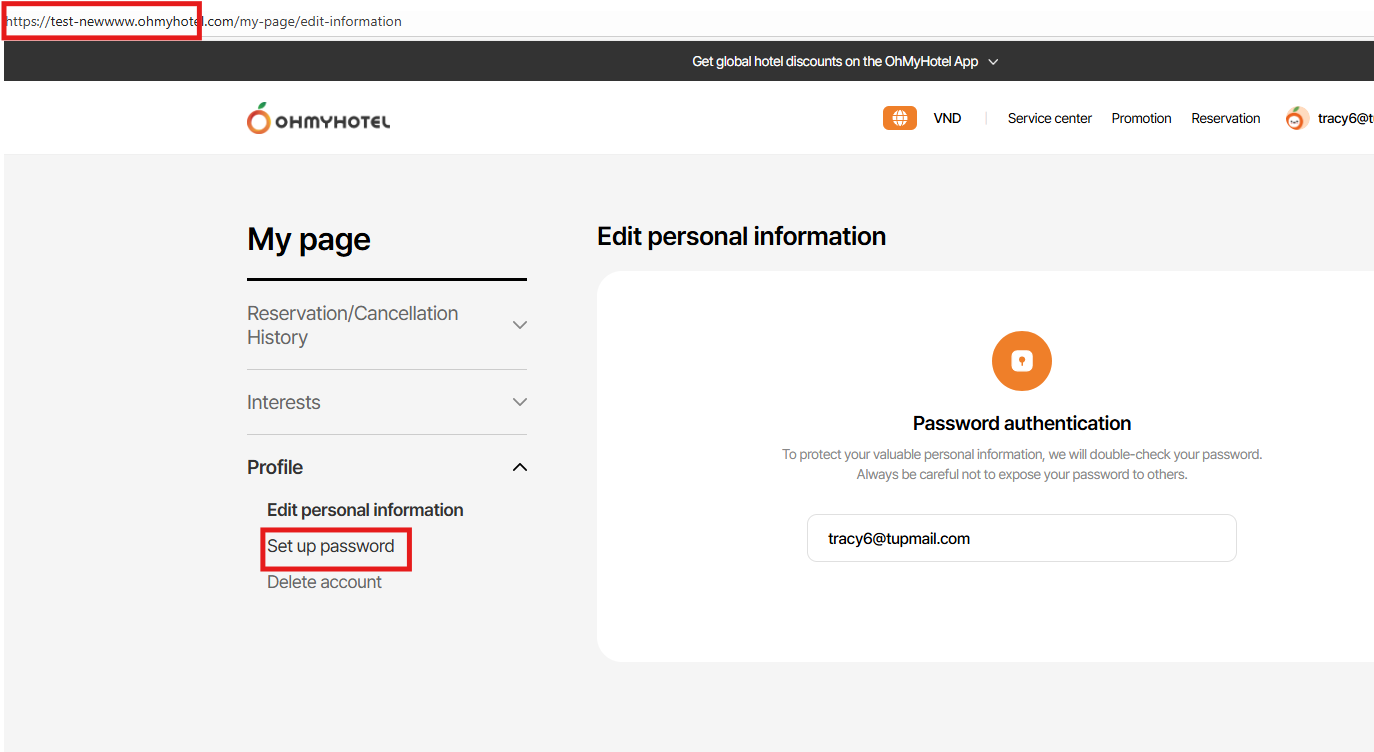The width and height of the screenshot is (1374, 752).
Task: Open the orange globe language selector
Action: pos(899,118)
